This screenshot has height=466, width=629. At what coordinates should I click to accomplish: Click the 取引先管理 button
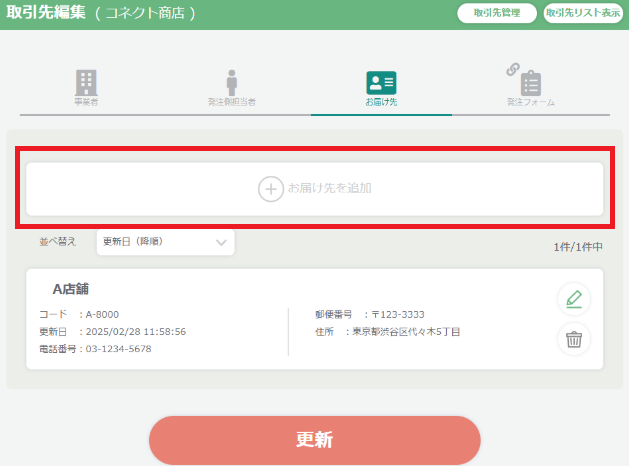[497, 13]
